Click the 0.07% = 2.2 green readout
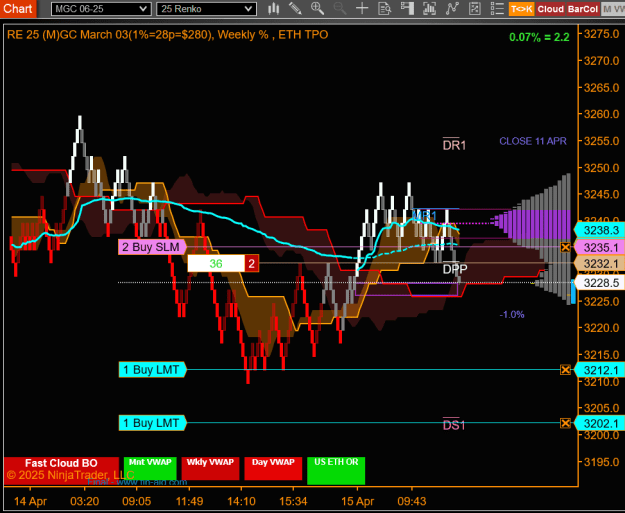This screenshot has height=513, width=625. [x=539, y=37]
